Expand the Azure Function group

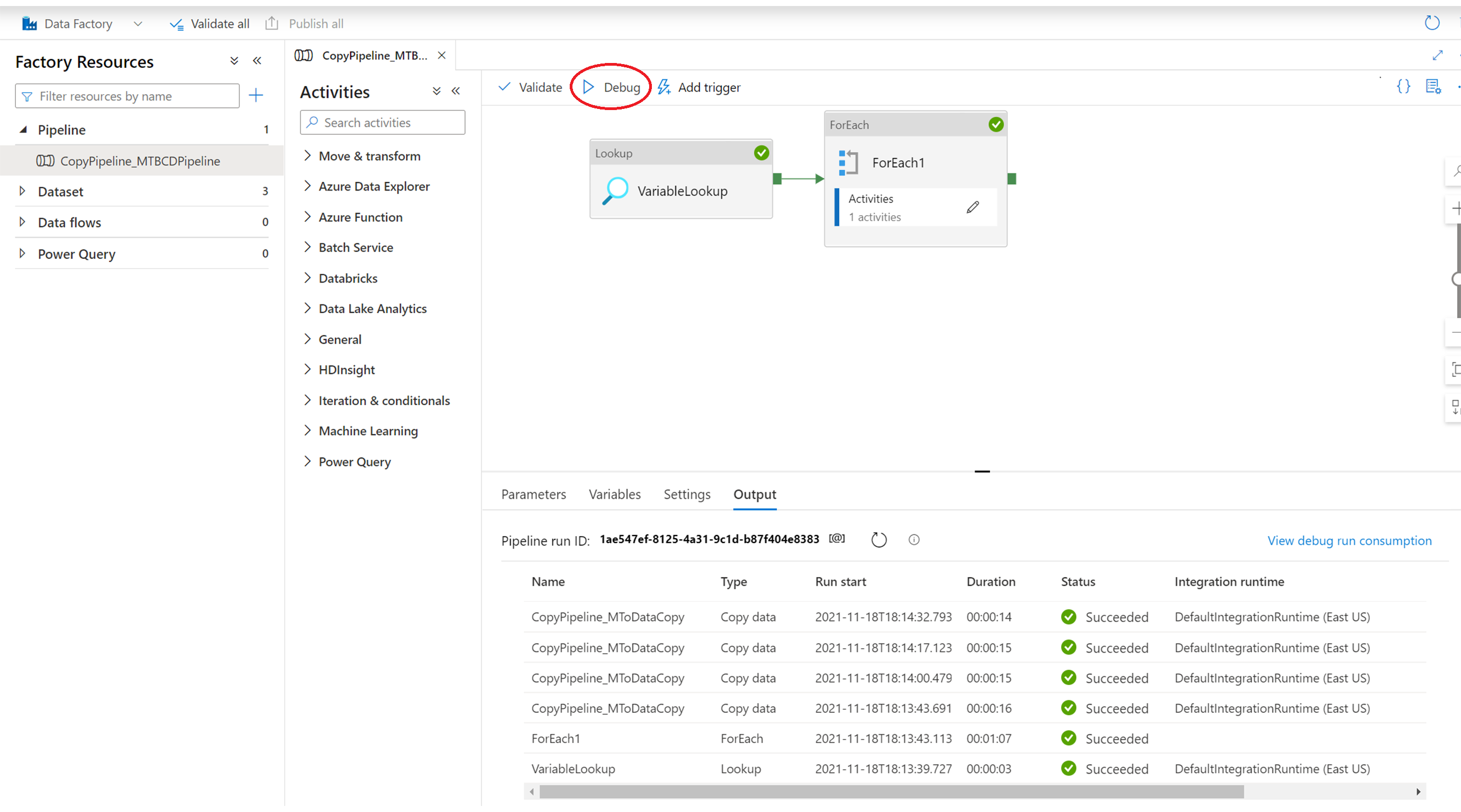(308, 217)
